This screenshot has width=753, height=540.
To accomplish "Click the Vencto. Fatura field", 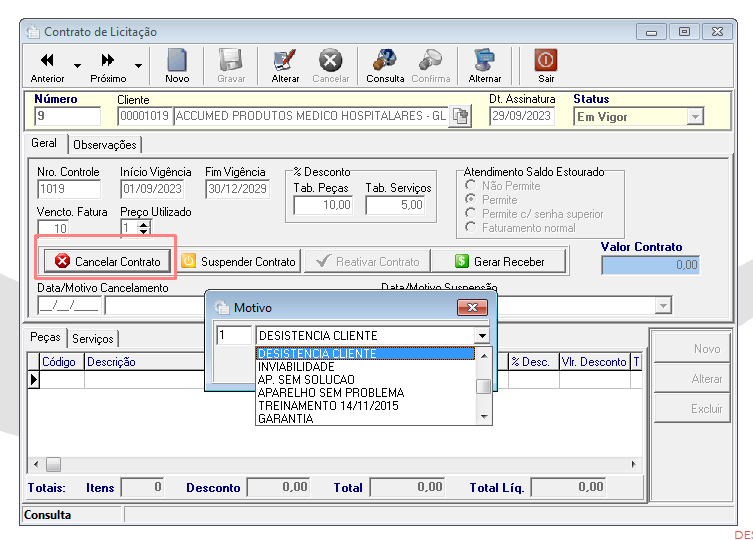I will [53, 229].
